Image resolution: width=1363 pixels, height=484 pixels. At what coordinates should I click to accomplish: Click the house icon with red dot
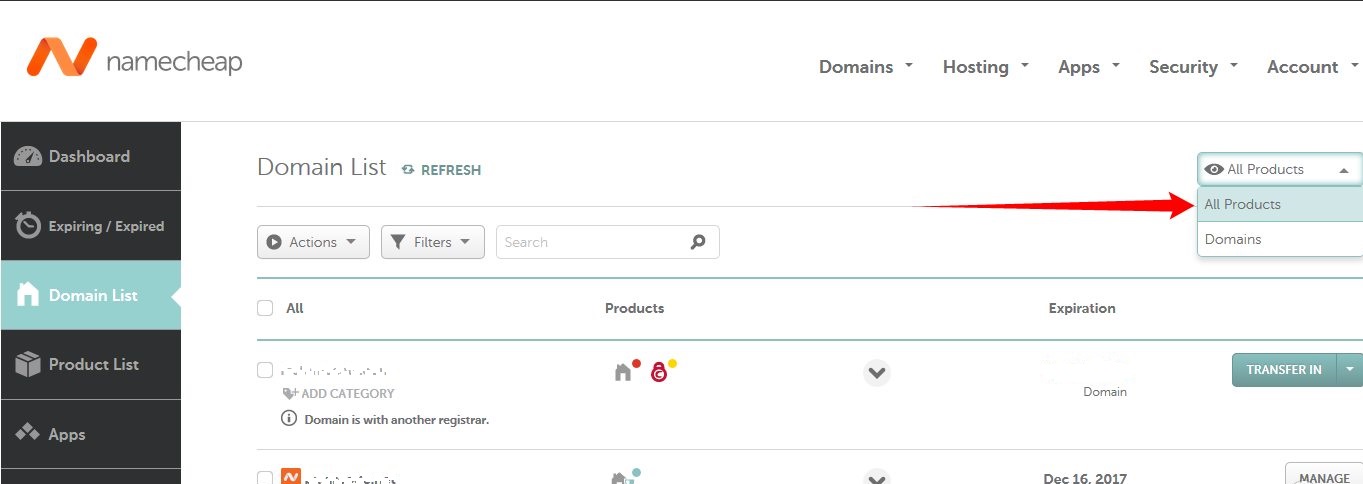coord(623,372)
